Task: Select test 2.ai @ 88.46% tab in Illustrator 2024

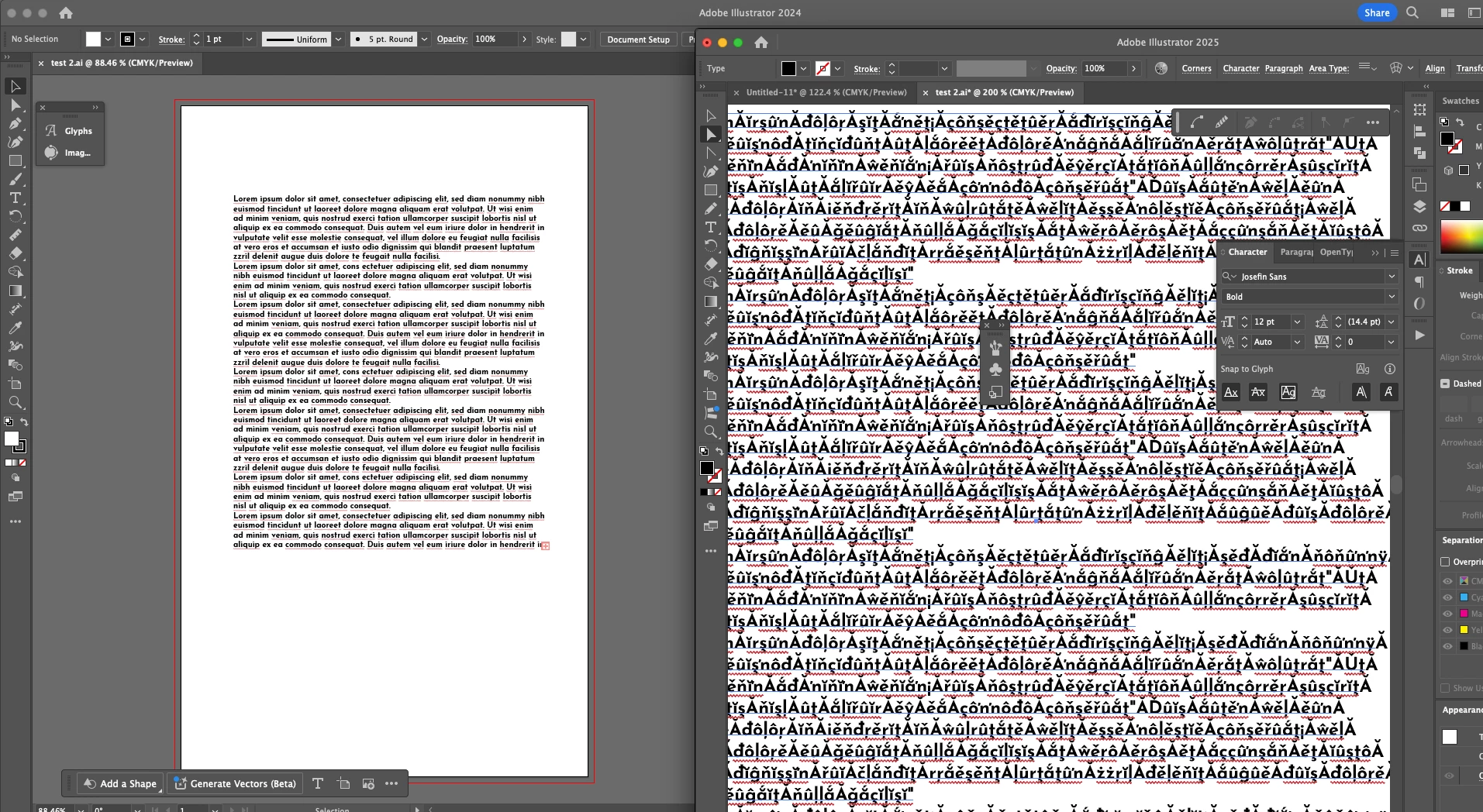Action: (x=122, y=63)
